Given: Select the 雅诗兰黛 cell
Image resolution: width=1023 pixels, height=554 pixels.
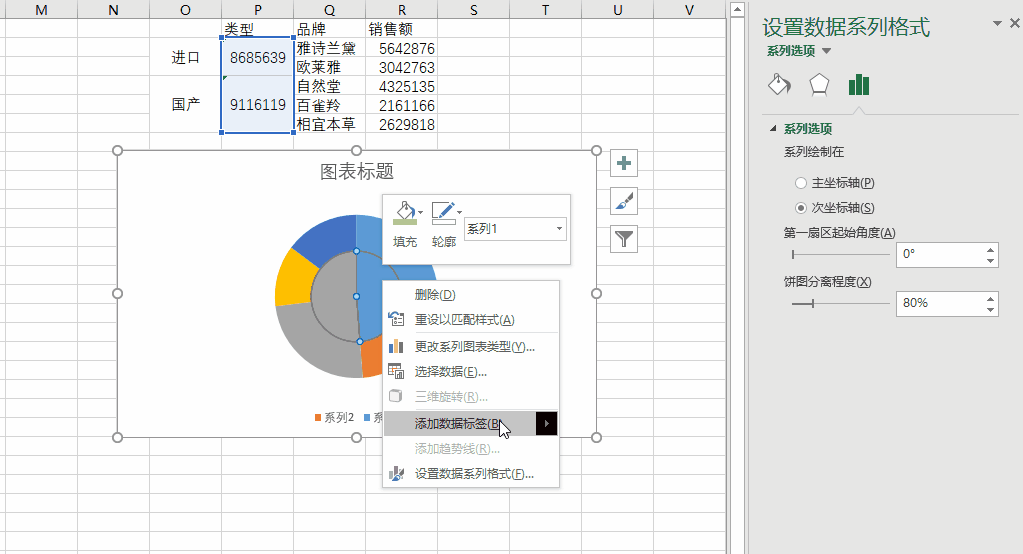Looking at the screenshot, I should [x=329, y=48].
